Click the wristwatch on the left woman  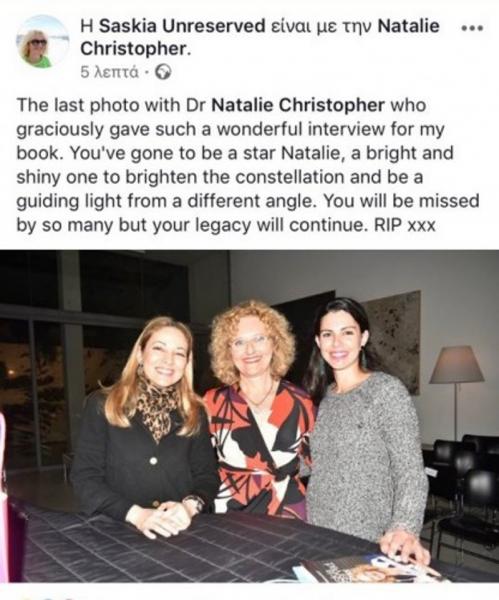(193, 504)
